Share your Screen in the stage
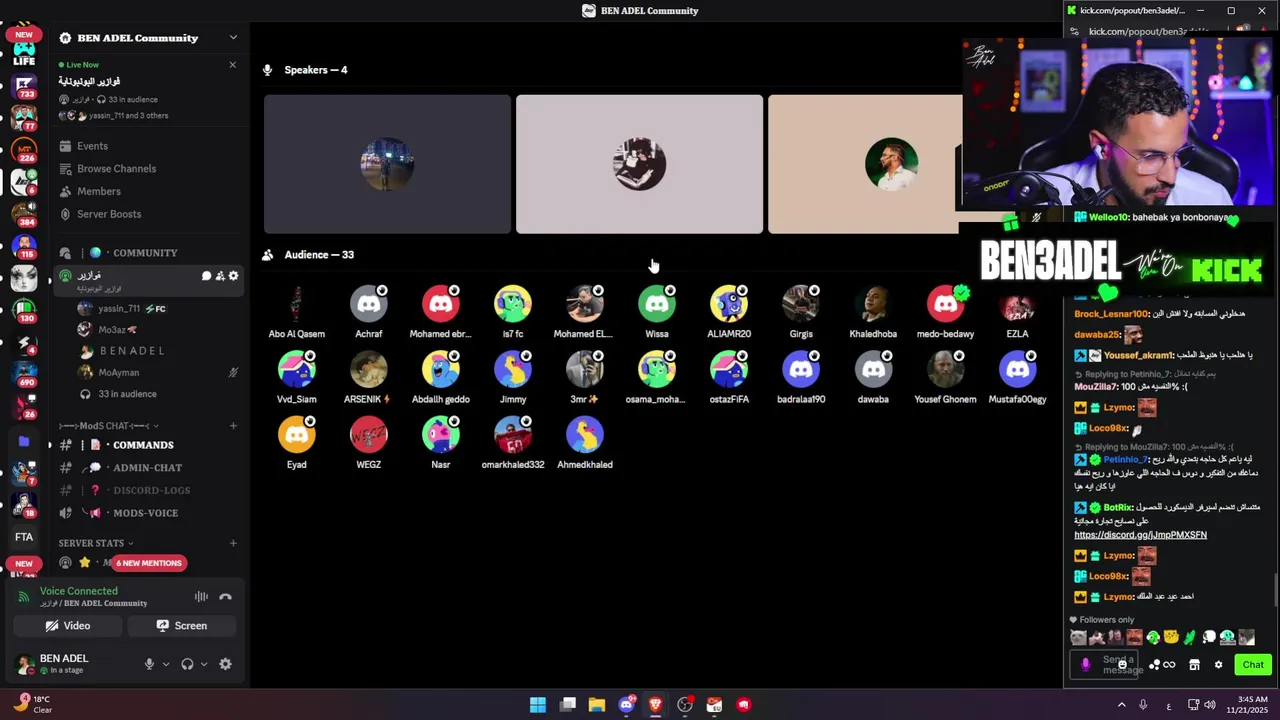1280x720 pixels. 182,626
